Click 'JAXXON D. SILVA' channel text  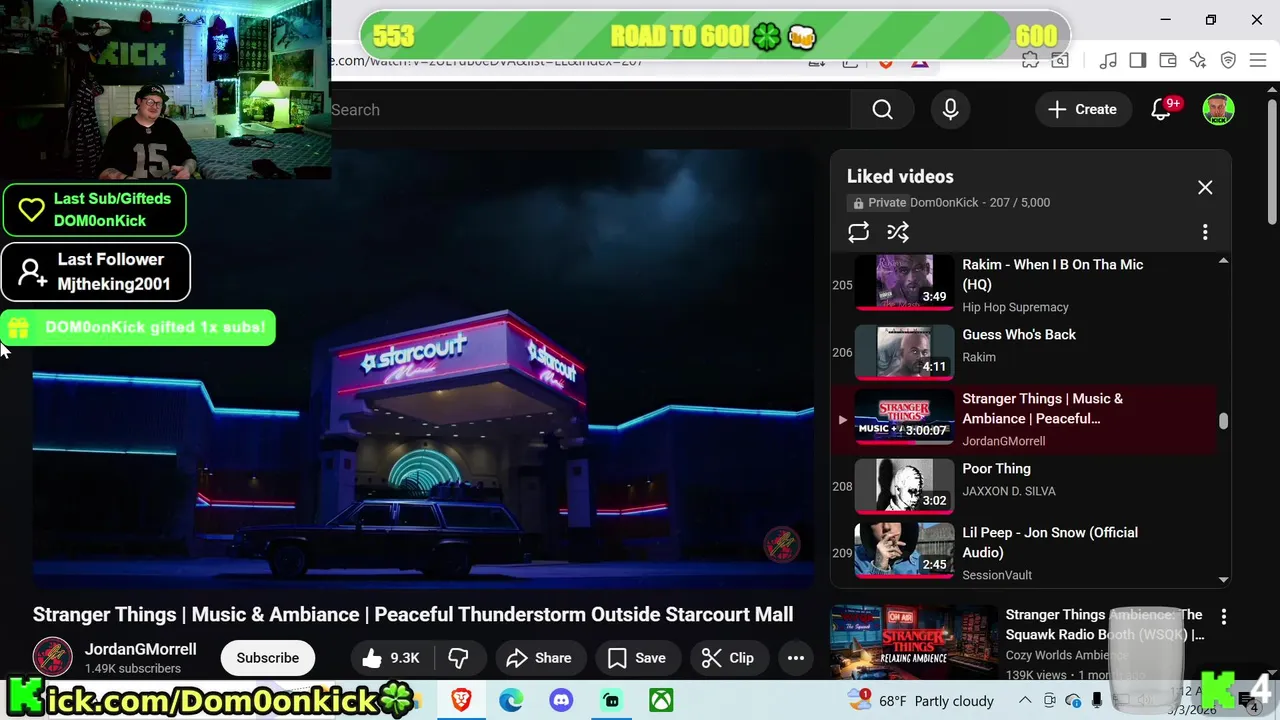tap(1009, 491)
